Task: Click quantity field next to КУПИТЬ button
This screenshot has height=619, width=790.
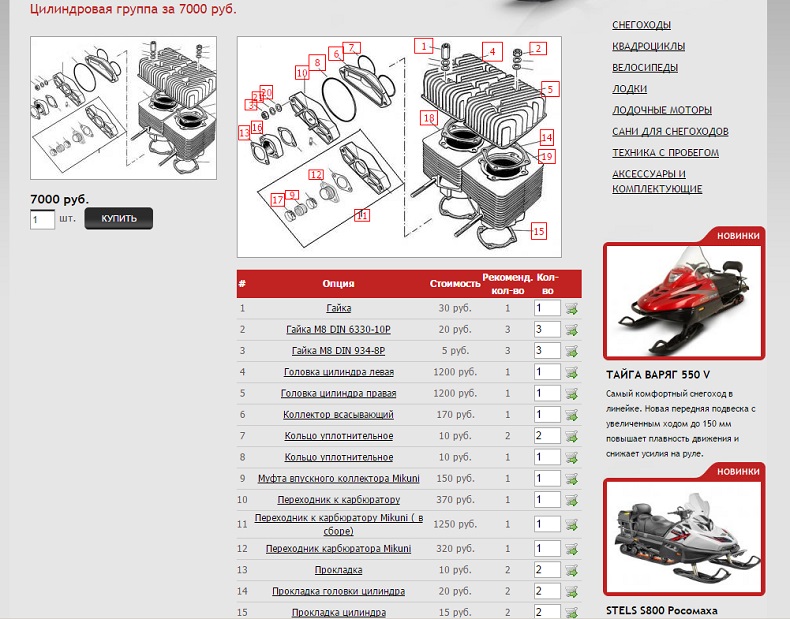Action: 42,220
